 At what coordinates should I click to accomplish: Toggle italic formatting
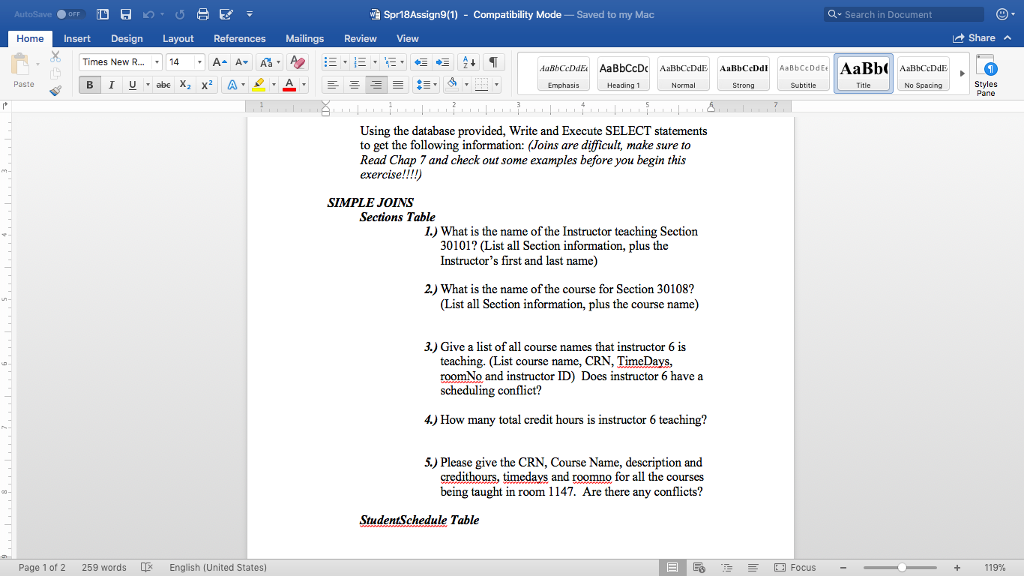111,84
